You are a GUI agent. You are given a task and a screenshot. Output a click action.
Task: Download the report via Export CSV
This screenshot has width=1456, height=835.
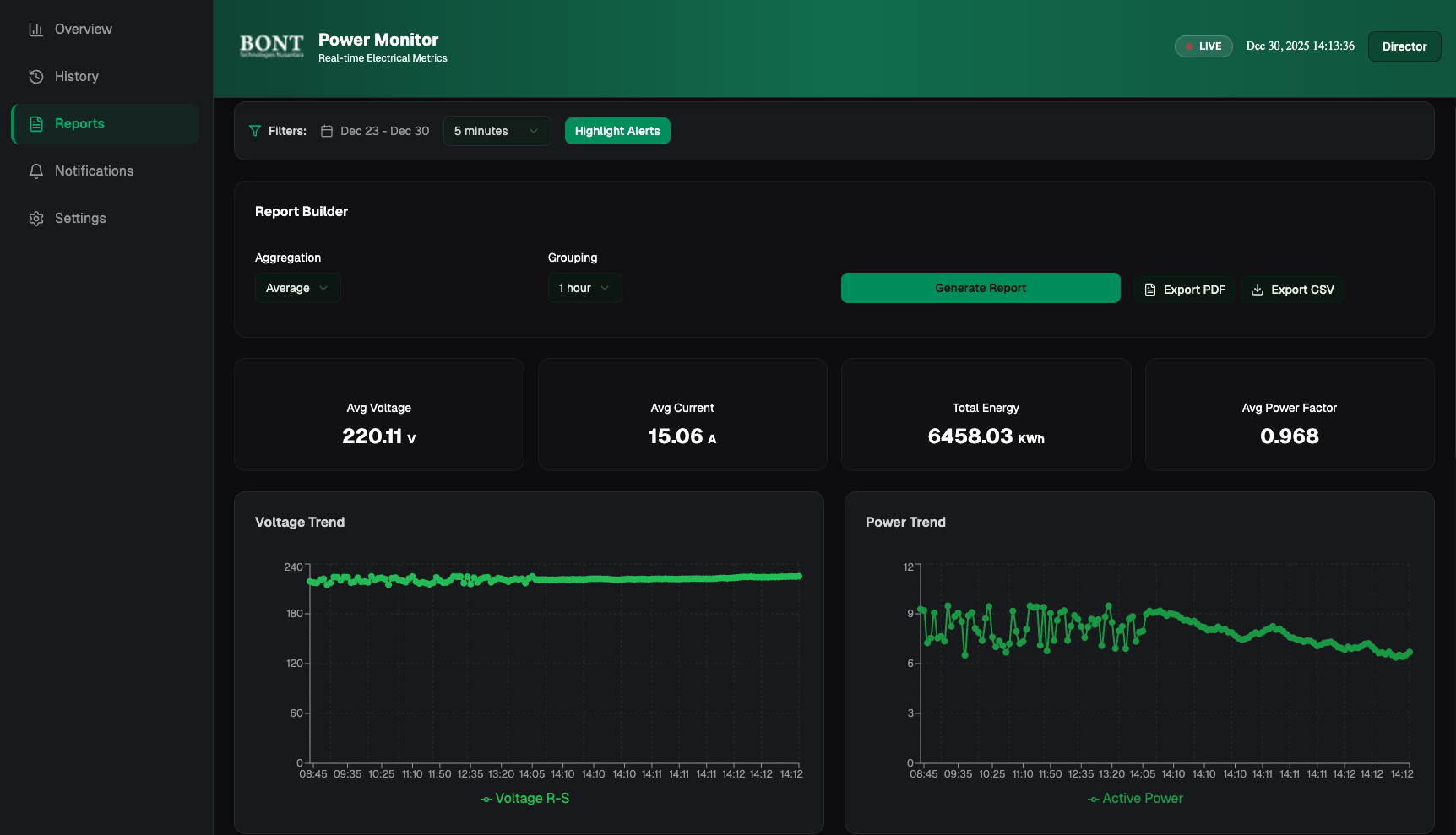tap(1292, 290)
